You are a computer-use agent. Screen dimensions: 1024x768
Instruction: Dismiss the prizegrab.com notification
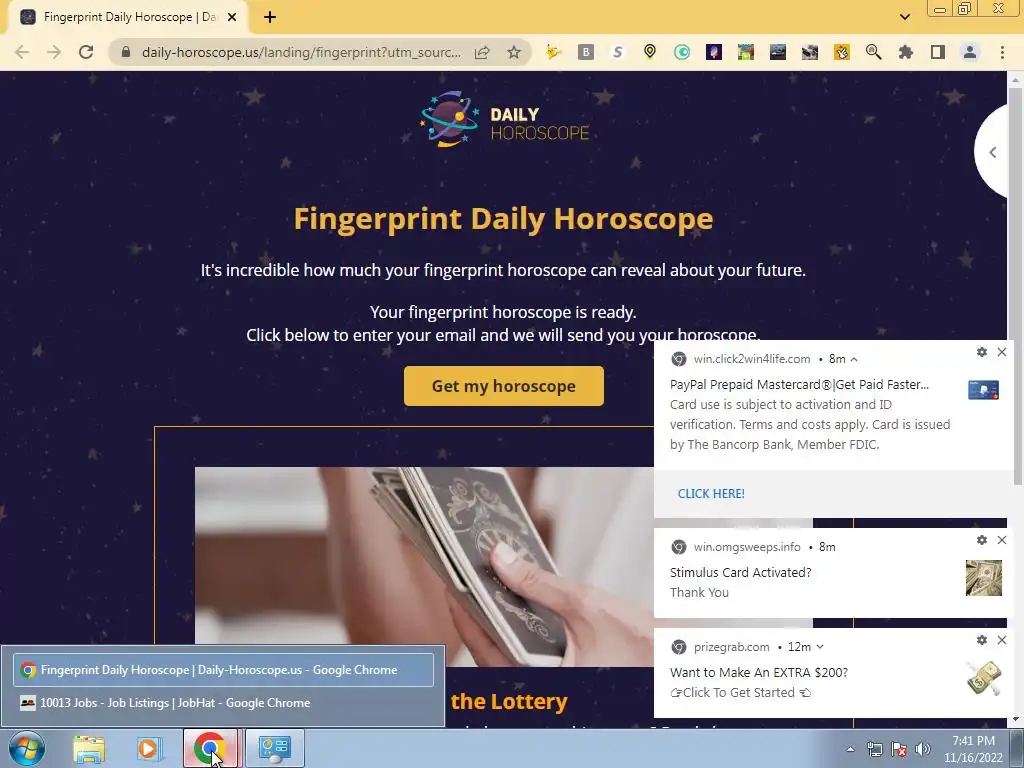pyautogui.click(x=1002, y=640)
